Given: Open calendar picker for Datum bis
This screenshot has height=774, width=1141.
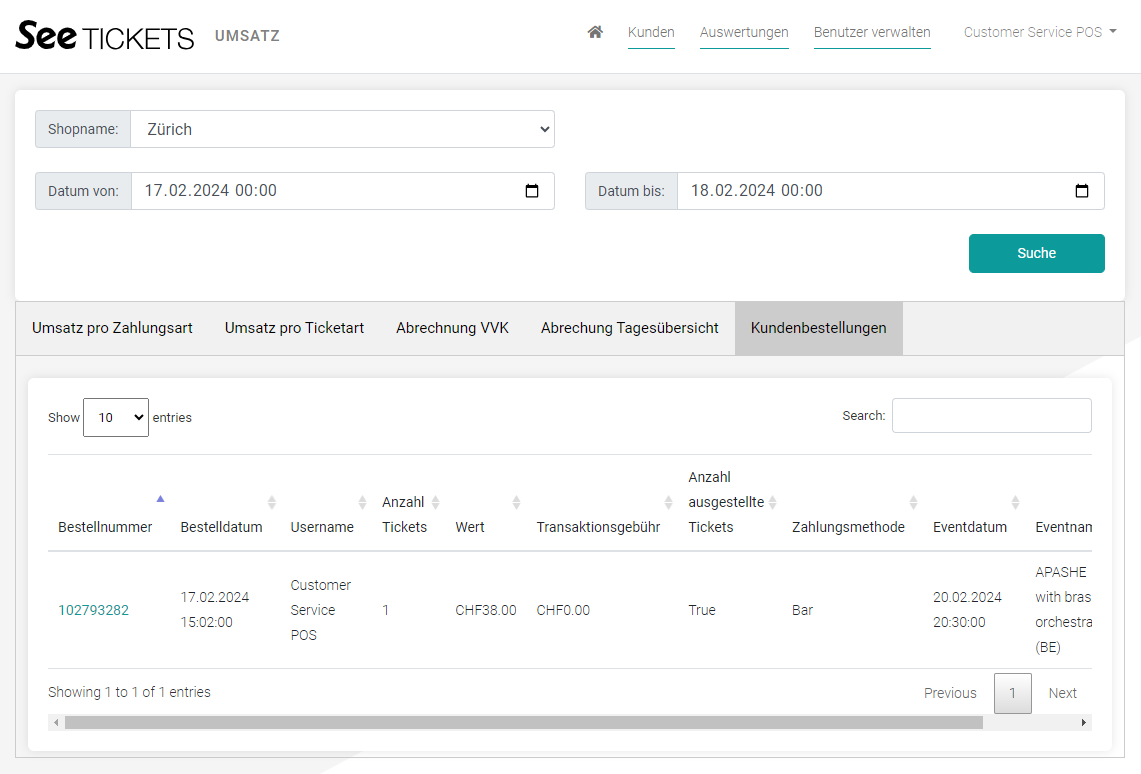Looking at the screenshot, I should coord(1081,191).
